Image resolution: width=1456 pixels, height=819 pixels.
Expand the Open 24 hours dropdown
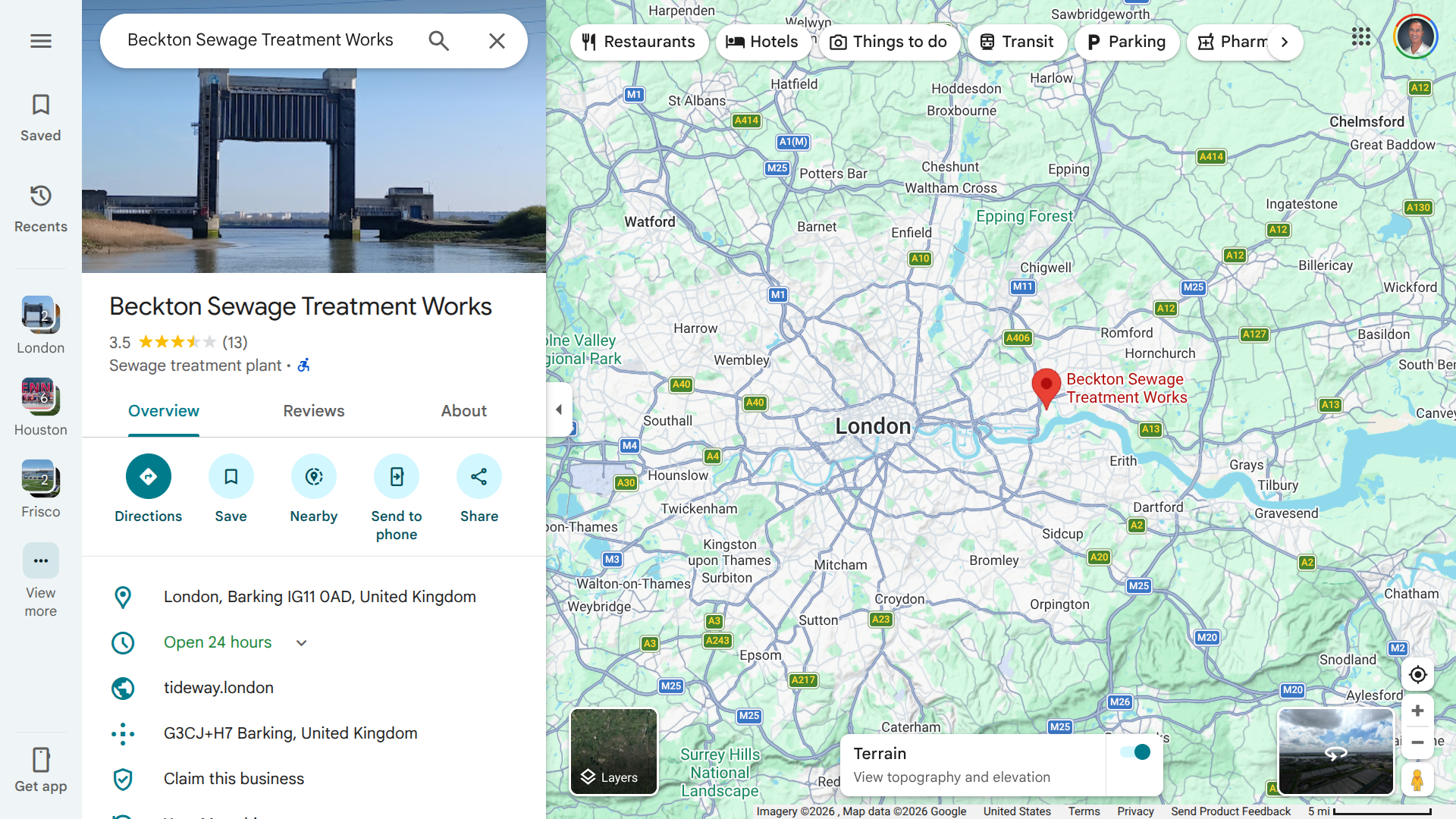pyautogui.click(x=301, y=643)
